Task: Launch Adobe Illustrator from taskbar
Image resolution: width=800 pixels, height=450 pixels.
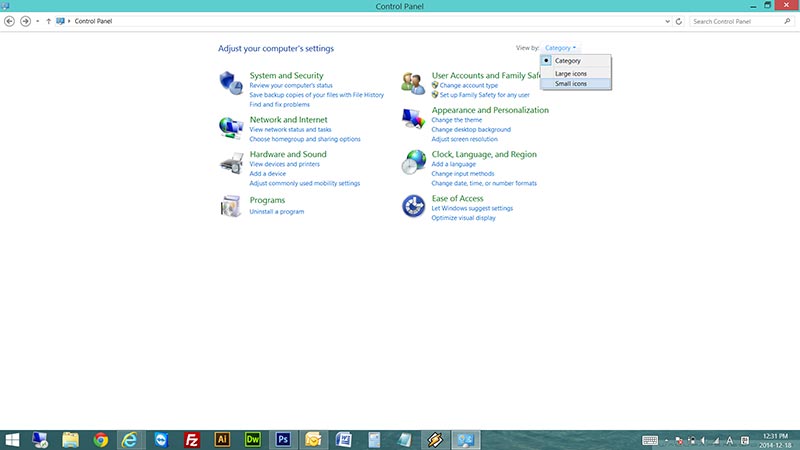Action: click(x=222, y=439)
